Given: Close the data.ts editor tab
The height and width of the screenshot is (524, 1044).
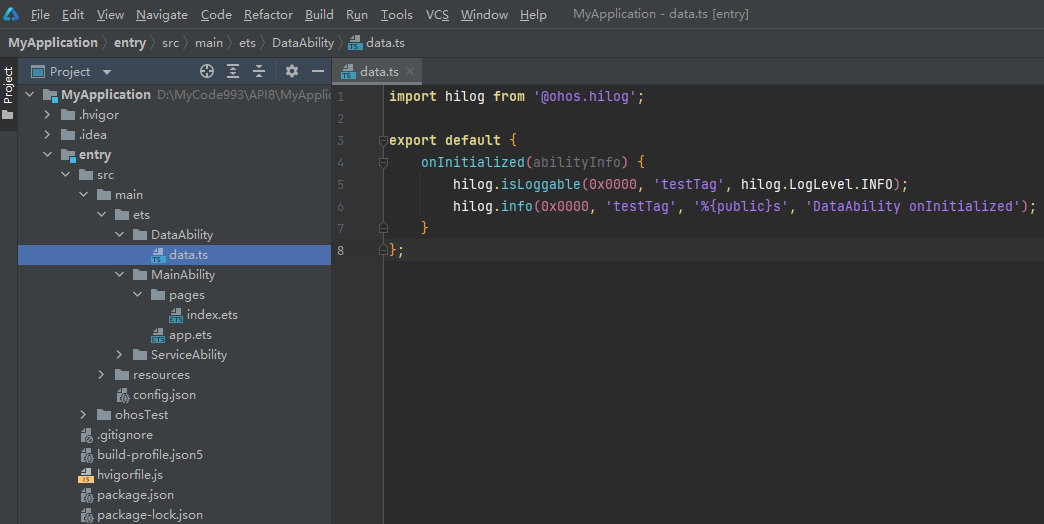Looking at the screenshot, I should pos(410,72).
